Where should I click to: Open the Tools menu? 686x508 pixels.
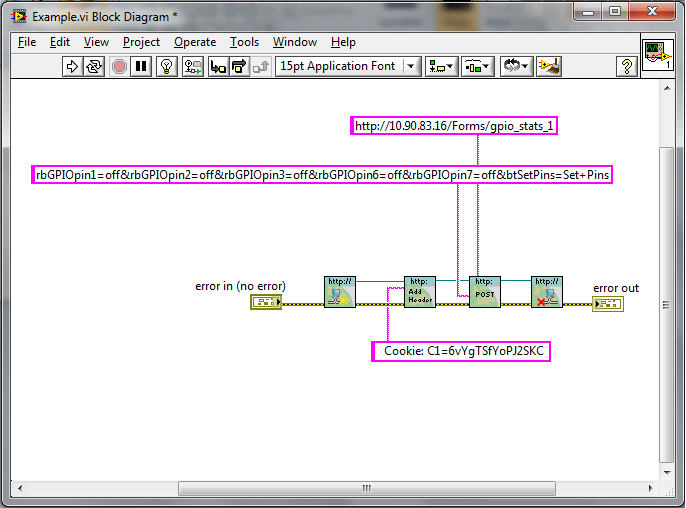(245, 42)
